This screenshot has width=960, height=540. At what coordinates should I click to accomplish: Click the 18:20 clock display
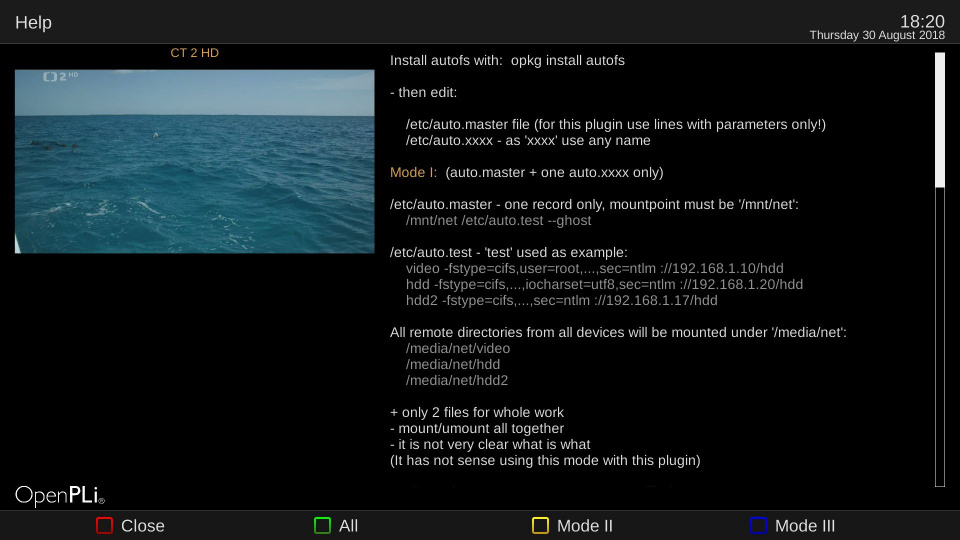click(921, 20)
